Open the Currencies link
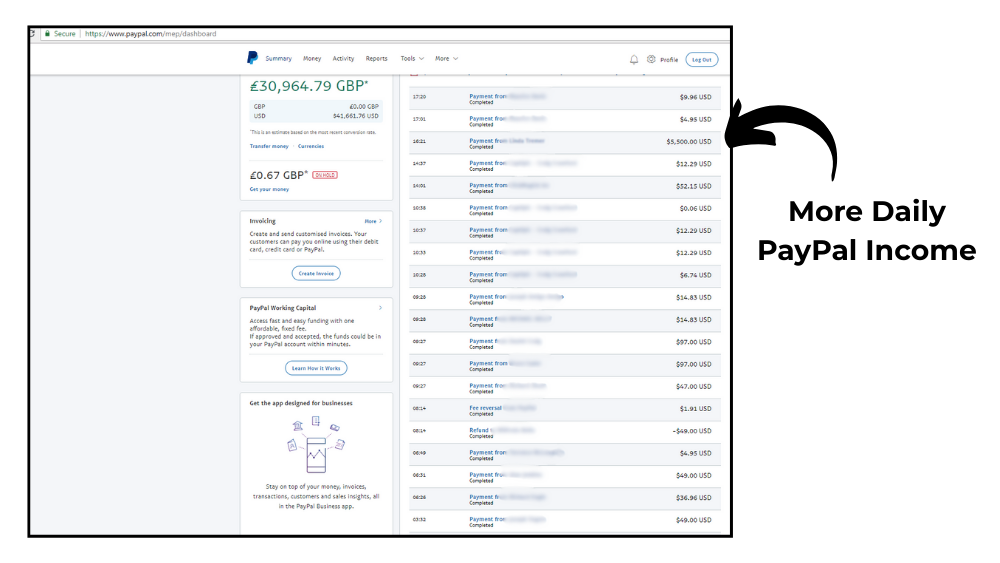 (311, 146)
